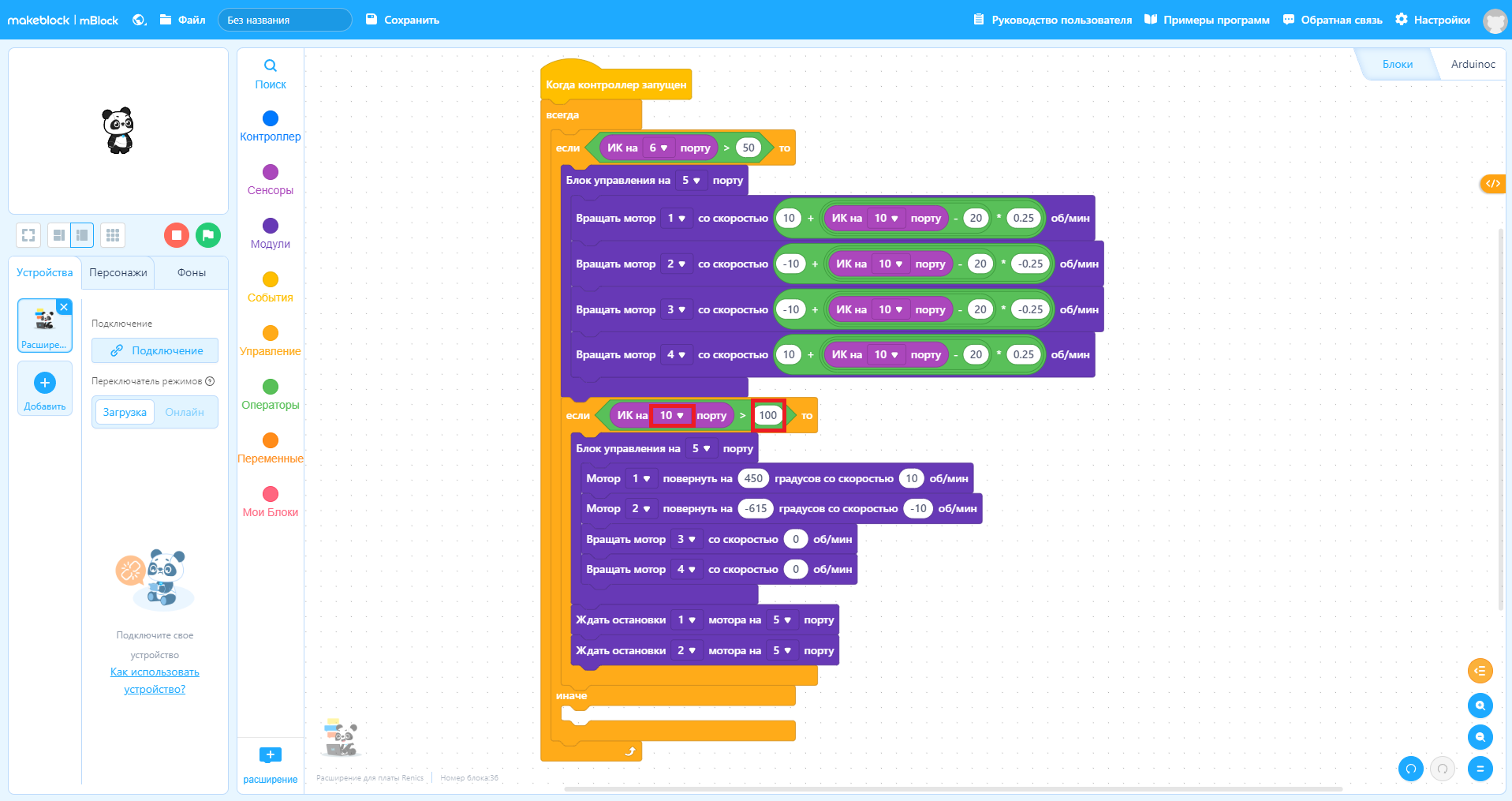Select the Расшире... device thumbnail
The image size is (1512, 801).
(45, 325)
